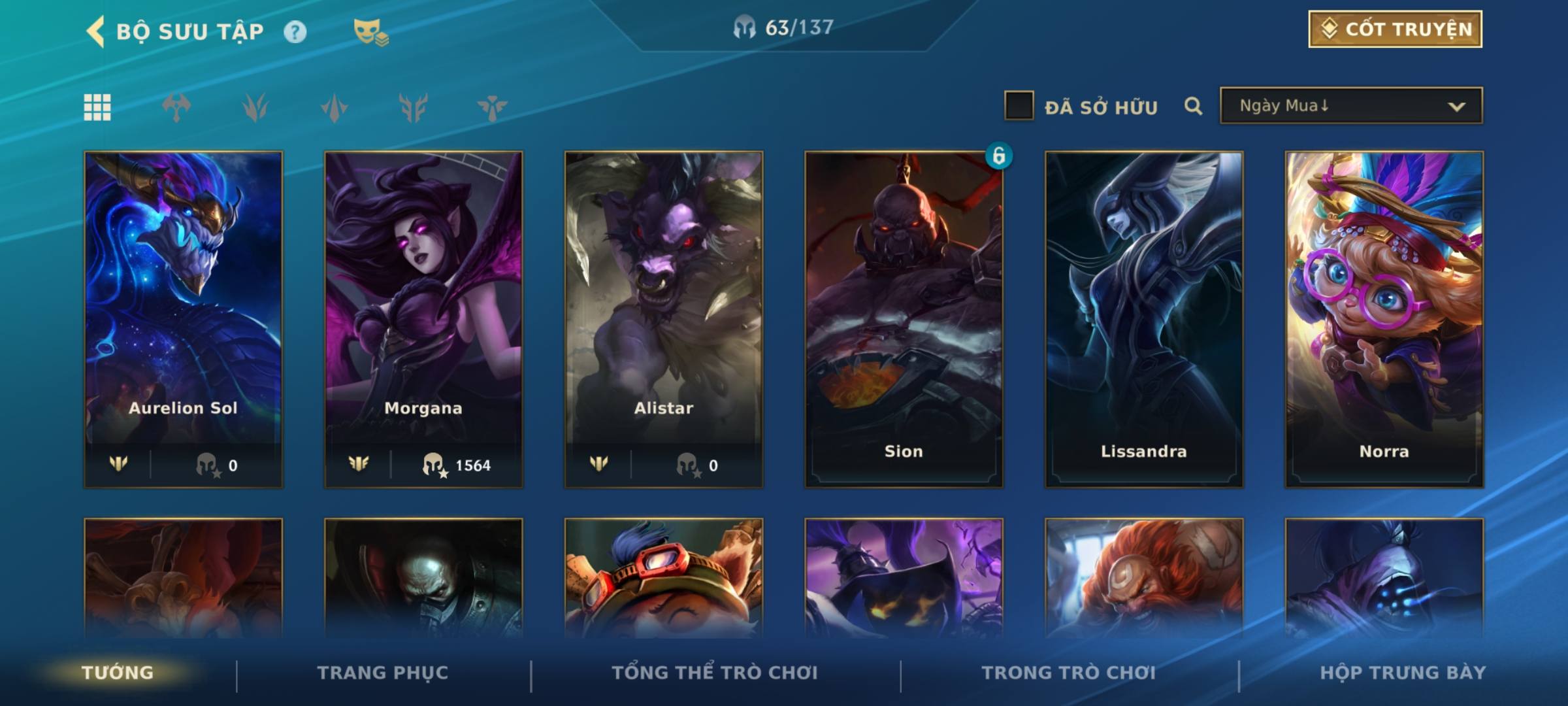Image resolution: width=1568 pixels, height=706 pixels.
Task: Open the Hộp Trưng Bày tab
Action: click(1403, 673)
